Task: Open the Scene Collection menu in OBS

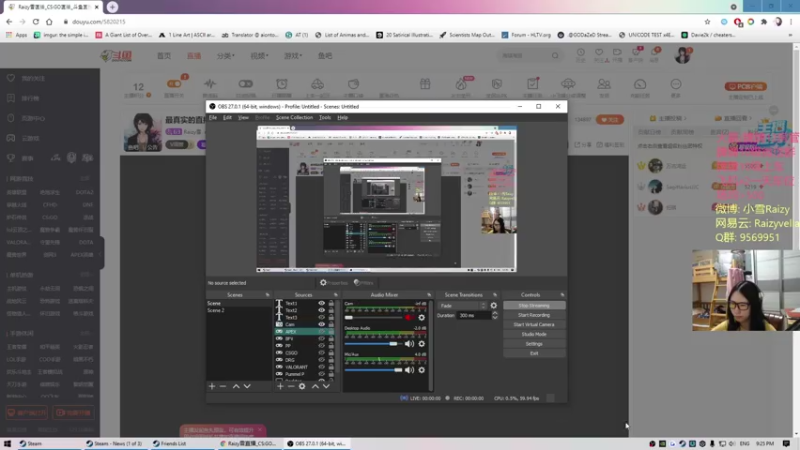Action: pos(294,117)
